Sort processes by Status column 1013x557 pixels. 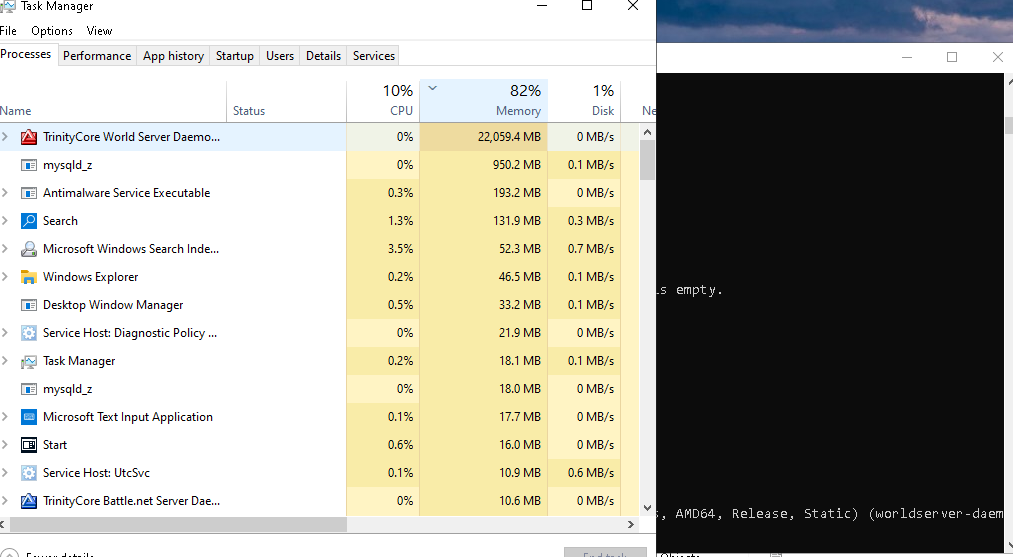[286, 101]
